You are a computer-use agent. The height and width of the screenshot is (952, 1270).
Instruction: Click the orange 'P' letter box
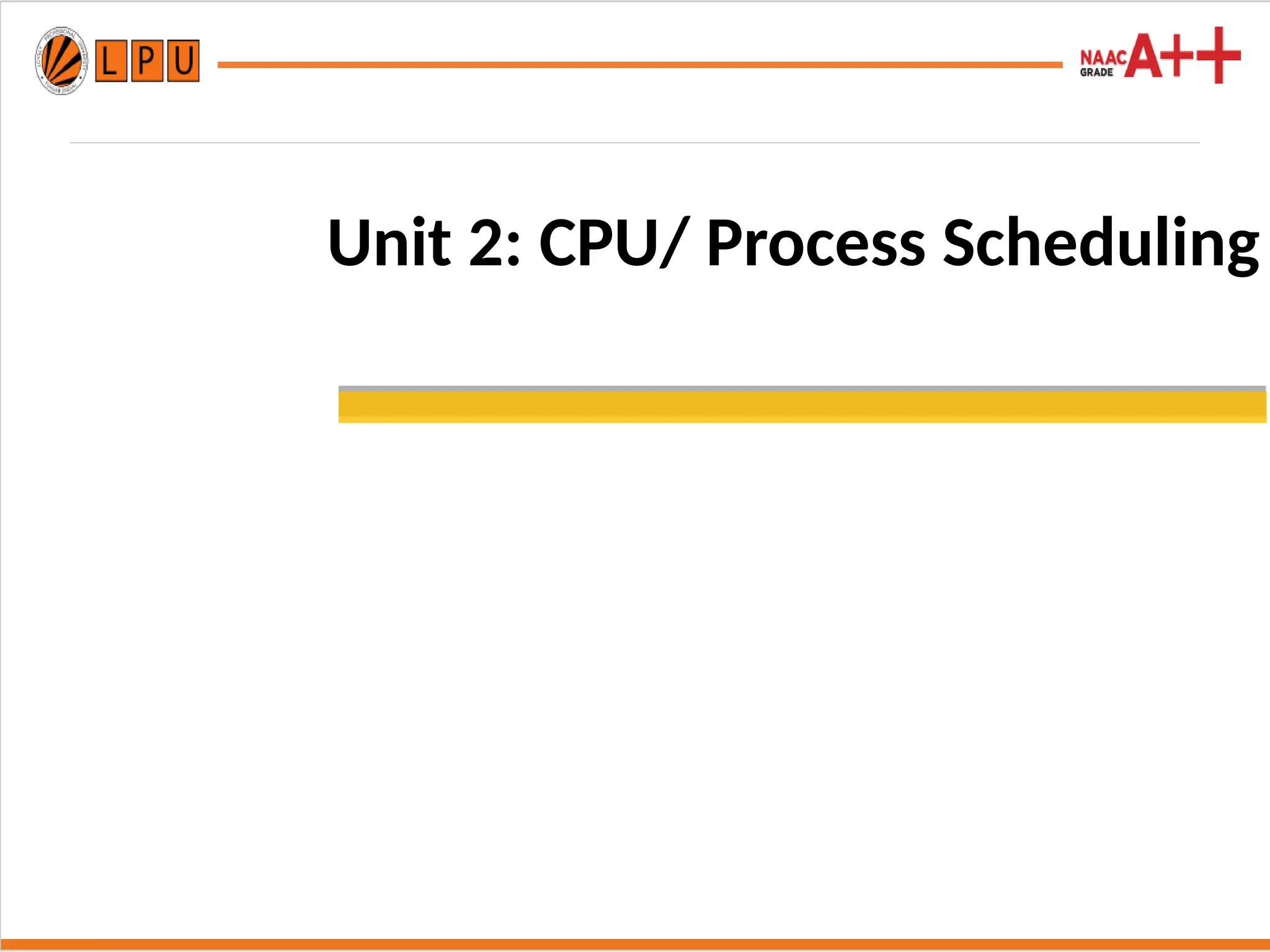pyautogui.click(x=147, y=61)
